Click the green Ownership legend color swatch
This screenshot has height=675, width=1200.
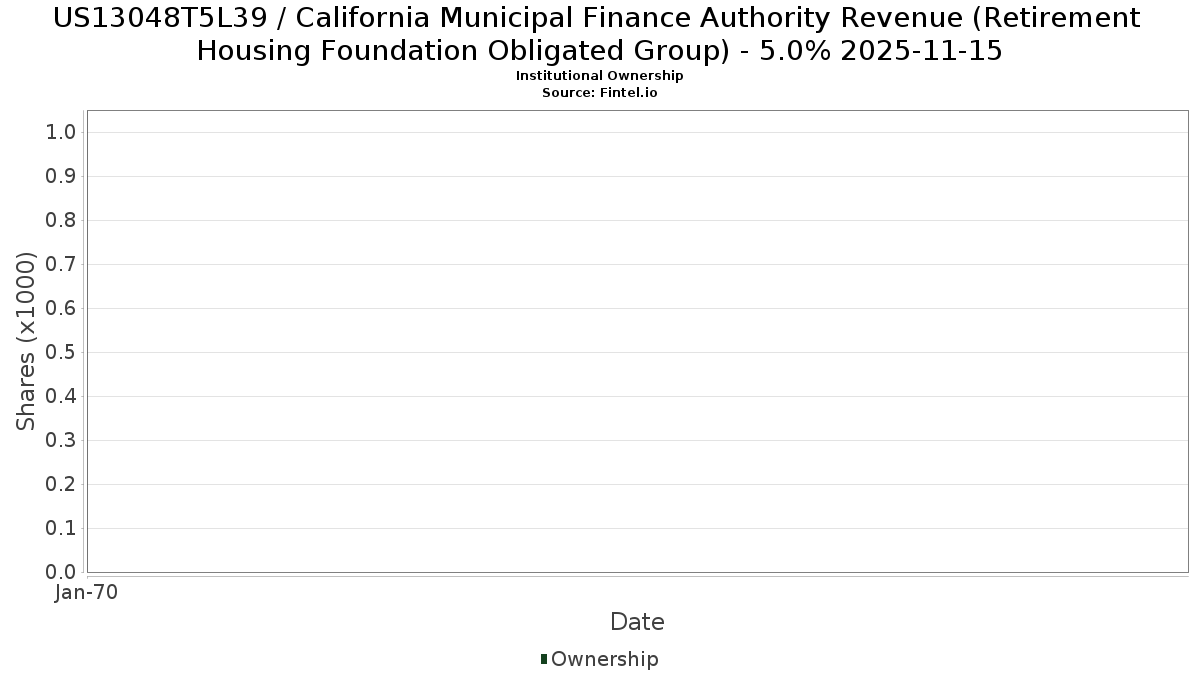click(544, 659)
